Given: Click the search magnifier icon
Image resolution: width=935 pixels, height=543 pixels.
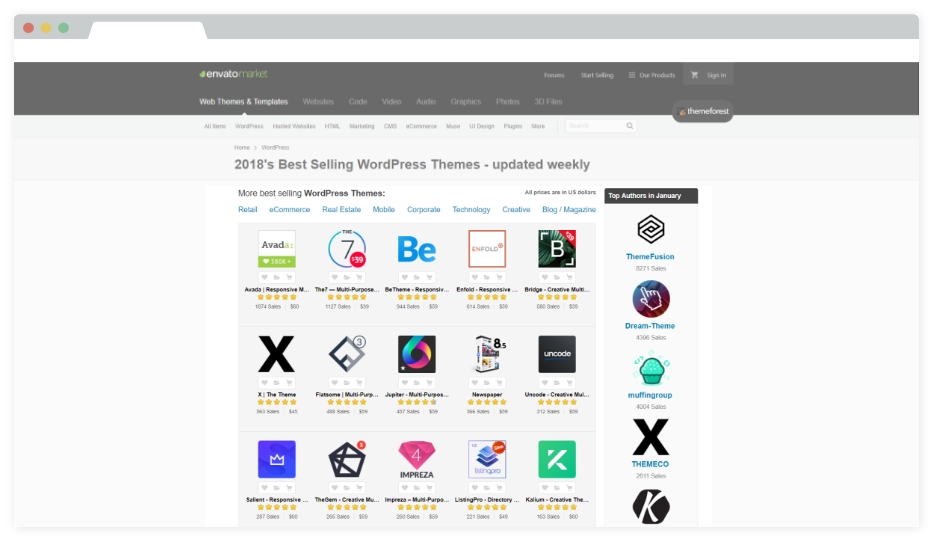Looking at the screenshot, I should pyautogui.click(x=630, y=126).
